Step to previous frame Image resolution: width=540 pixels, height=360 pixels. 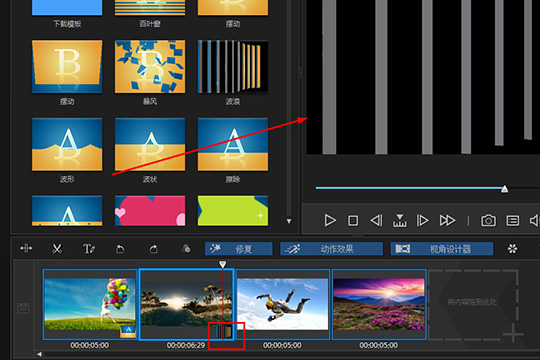point(376,220)
